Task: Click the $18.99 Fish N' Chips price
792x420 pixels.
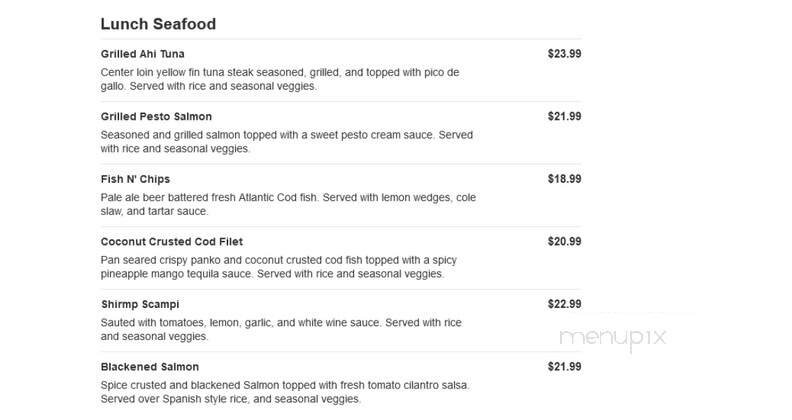Action: 564,180
